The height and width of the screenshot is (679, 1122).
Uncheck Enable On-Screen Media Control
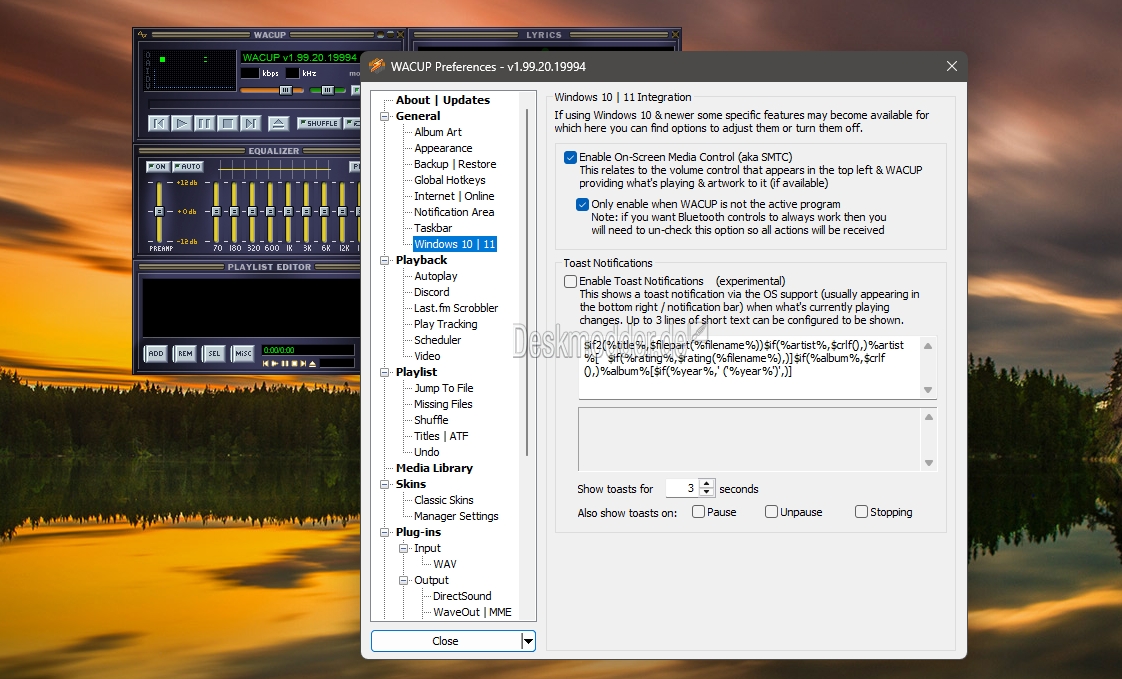pyautogui.click(x=570, y=157)
